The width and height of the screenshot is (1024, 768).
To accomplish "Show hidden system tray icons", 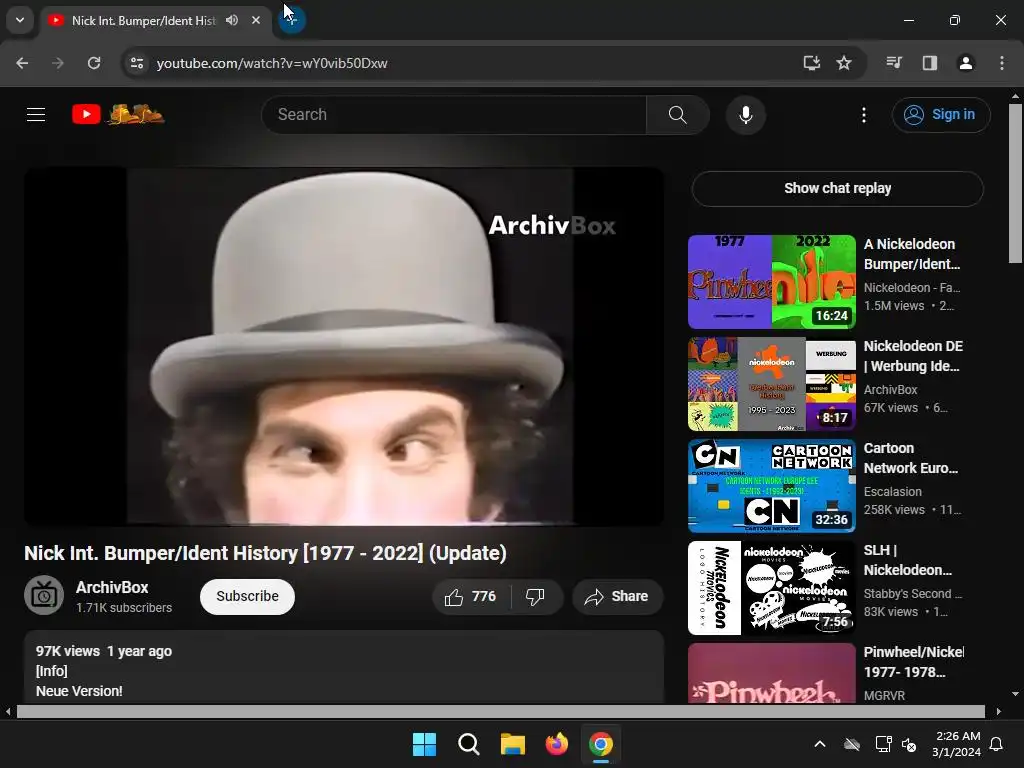I will (x=820, y=744).
